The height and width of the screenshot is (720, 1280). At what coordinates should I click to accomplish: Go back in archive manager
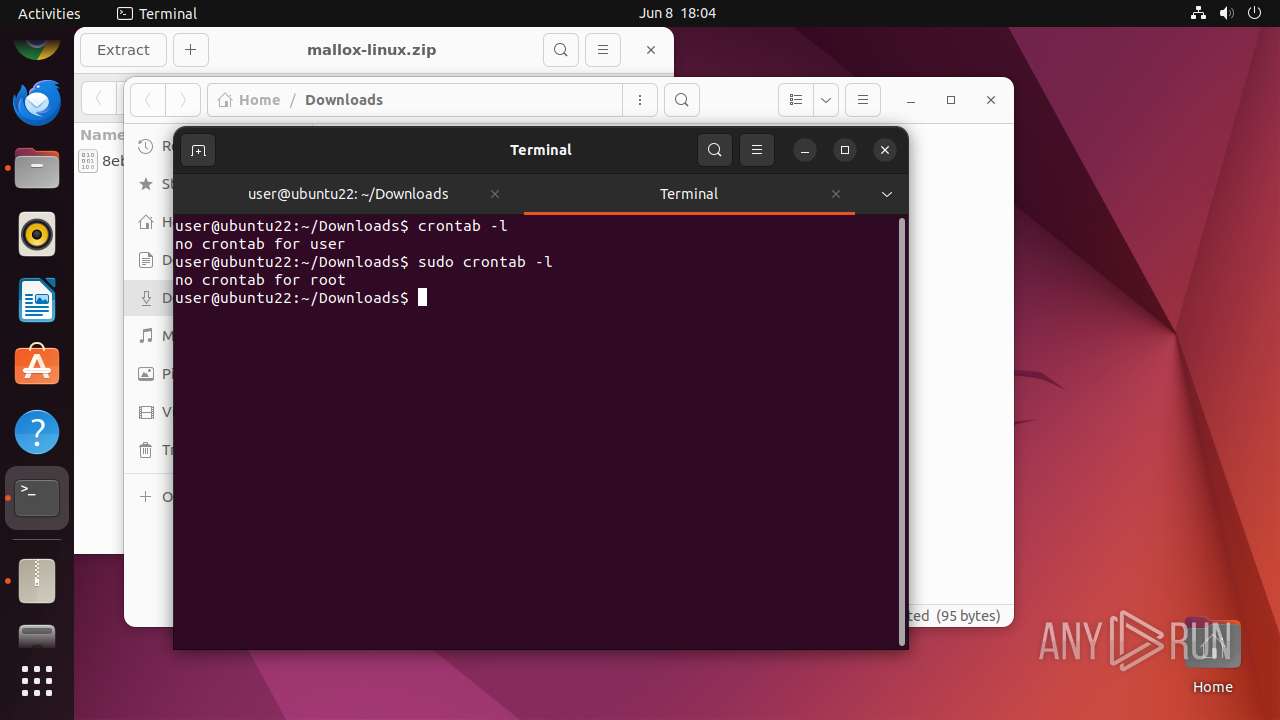[98, 98]
